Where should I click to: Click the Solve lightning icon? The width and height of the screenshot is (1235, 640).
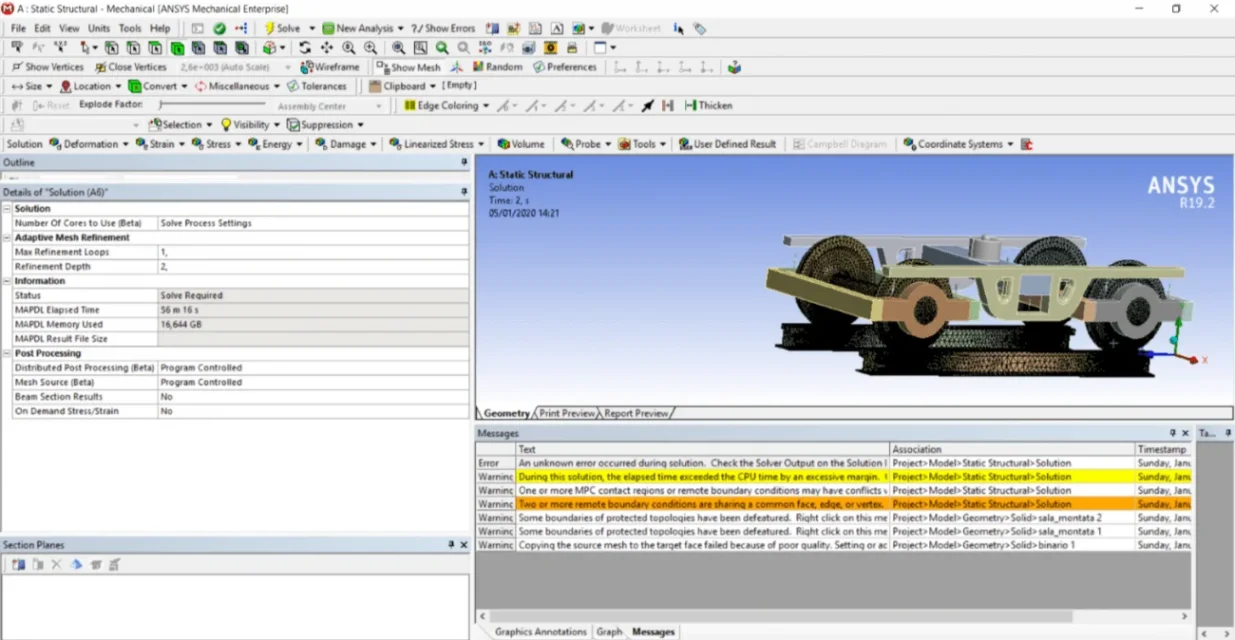(270, 28)
